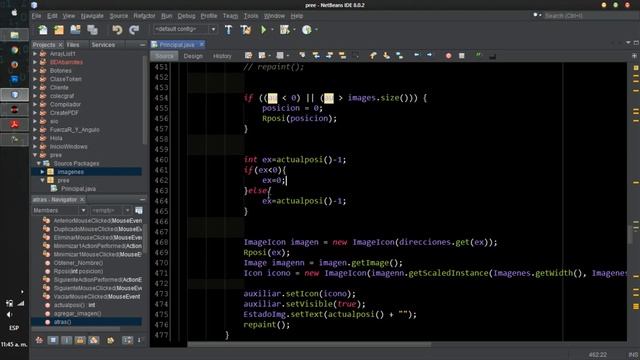Screen dimensions: 640x360
Task: Open the Run Project arrow dropdown
Action: [x=272, y=29]
